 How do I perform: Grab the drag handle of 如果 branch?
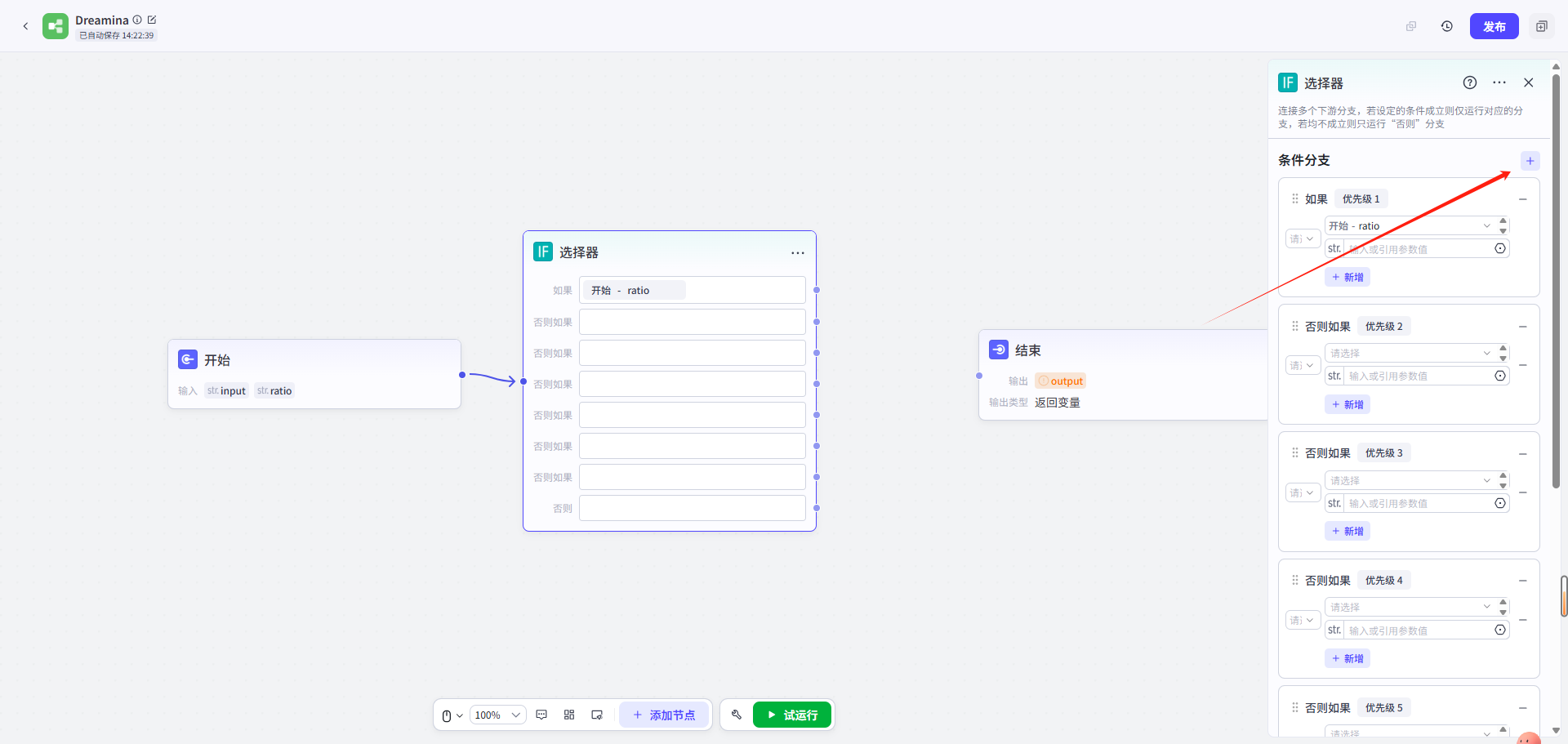1294,198
